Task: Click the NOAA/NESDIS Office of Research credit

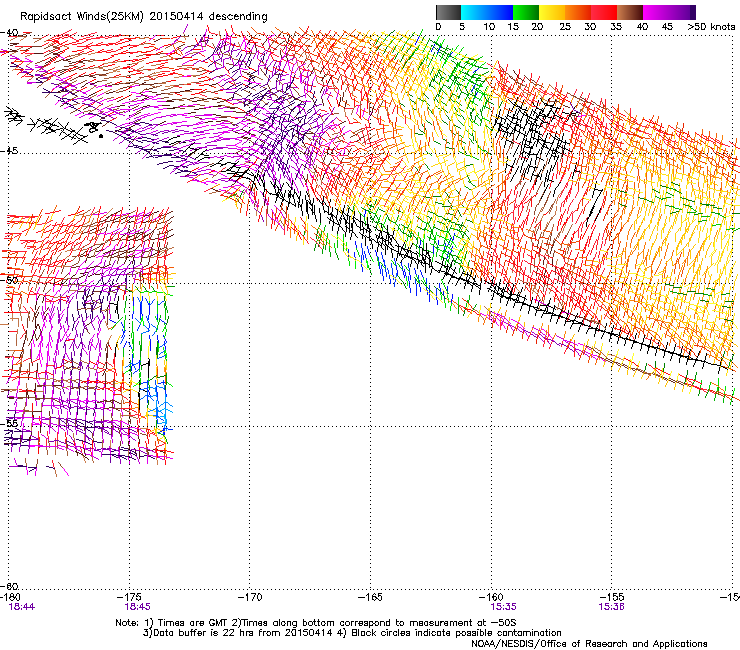Action: click(x=589, y=644)
